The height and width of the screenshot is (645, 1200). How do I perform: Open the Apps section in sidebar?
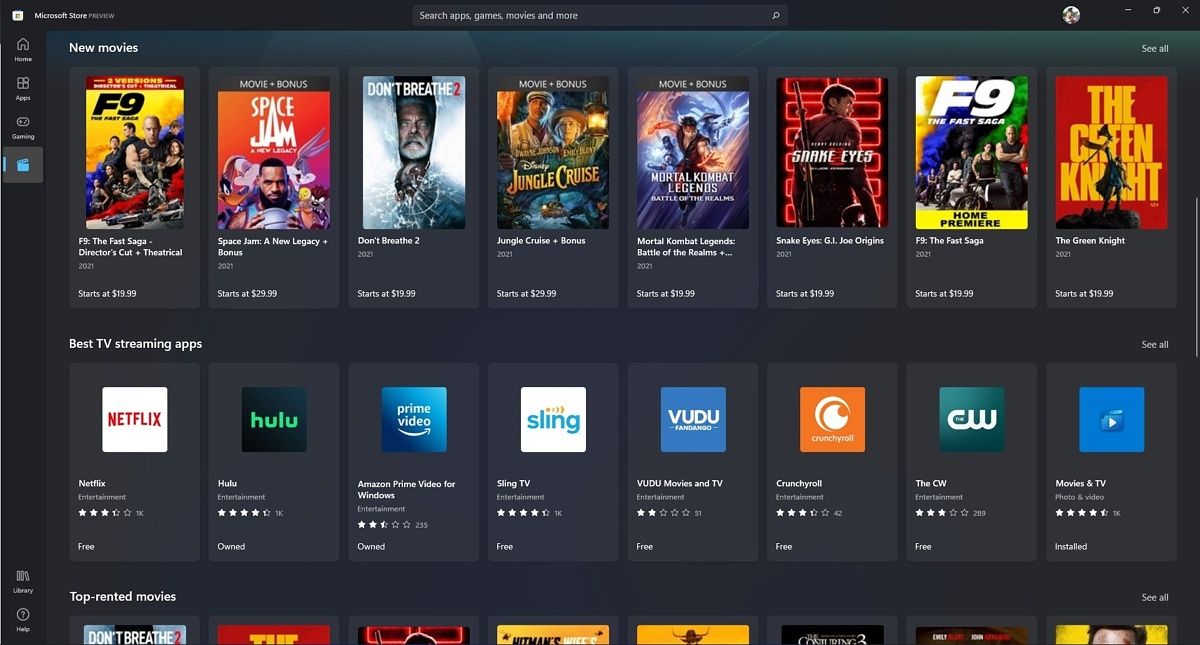pos(23,89)
